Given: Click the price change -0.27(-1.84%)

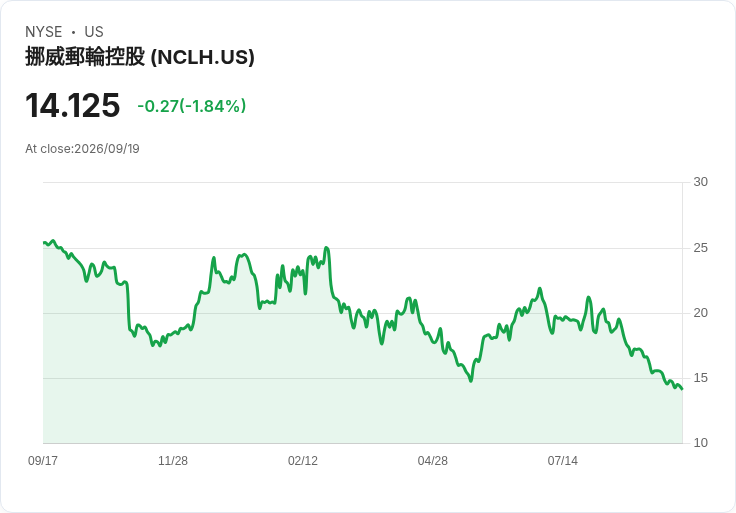Looking at the screenshot, I should point(192,106).
